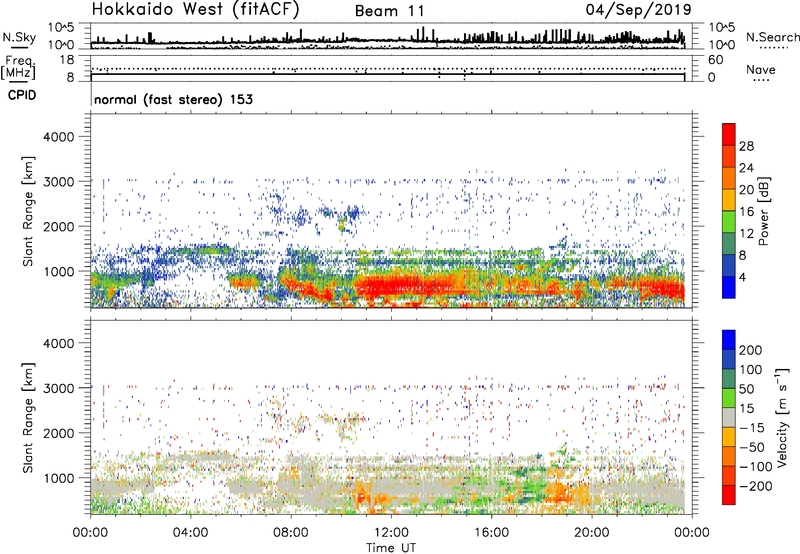Viewport: 800px width, 554px height.
Task: Click the 'N.Search' legend label
Action: [772, 37]
